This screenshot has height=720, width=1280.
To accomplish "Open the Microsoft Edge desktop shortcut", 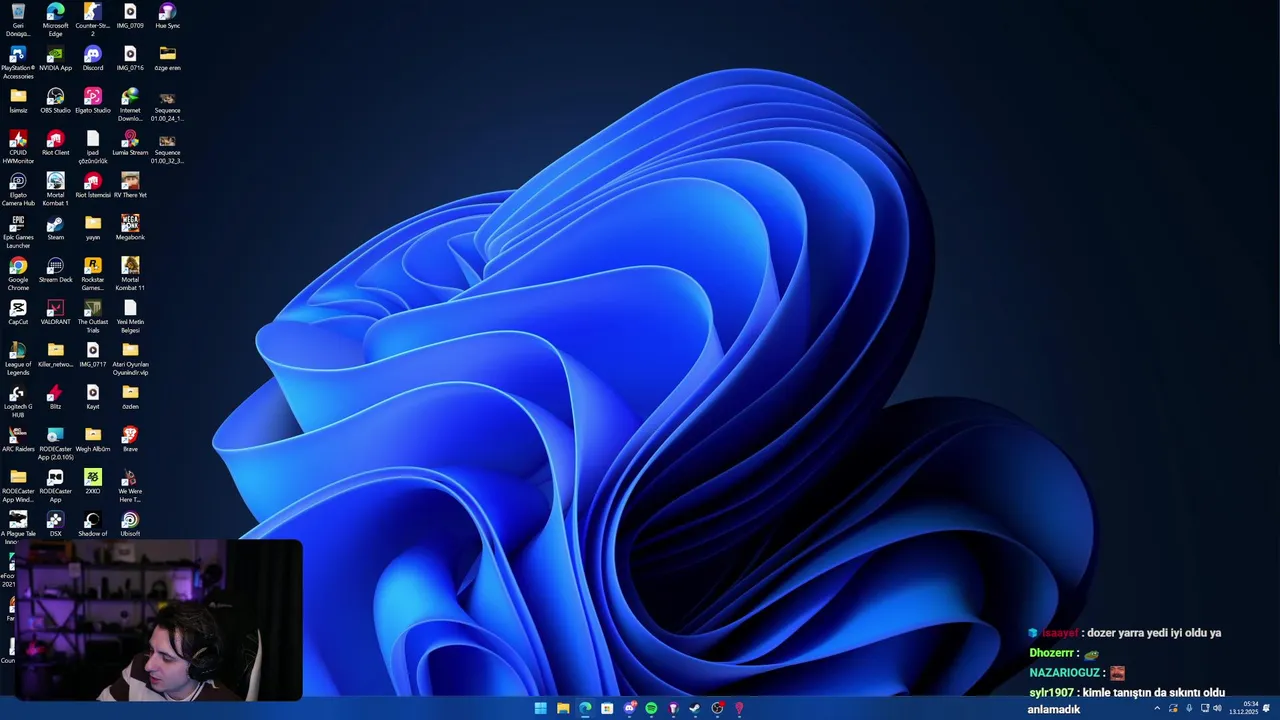I will pos(55,19).
